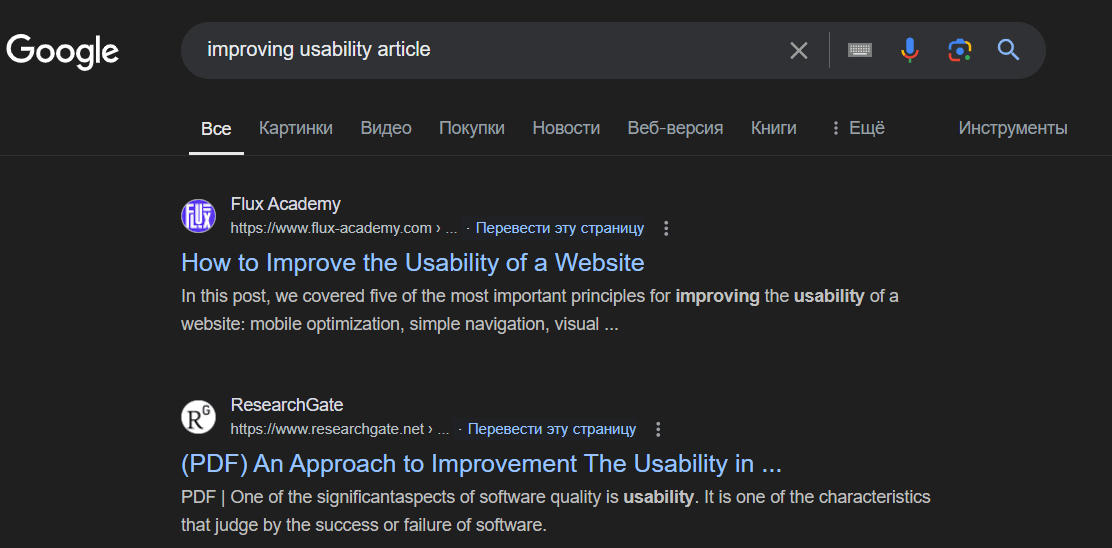Switch to the Видео tab
The width and height of the screenshot is (1112, 548).
pos(386,128)
